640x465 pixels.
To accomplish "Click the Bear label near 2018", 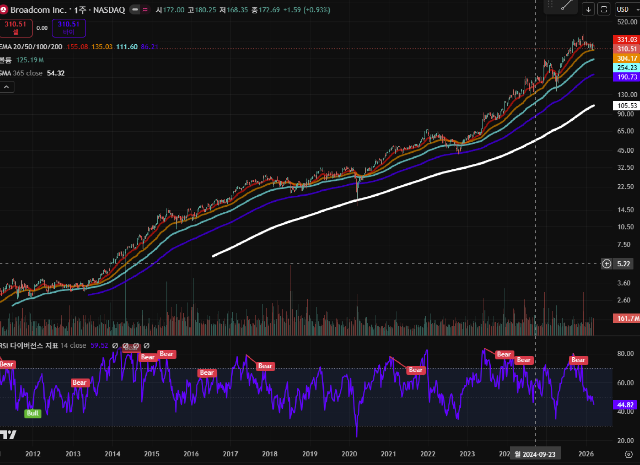I will coord(265,366).
